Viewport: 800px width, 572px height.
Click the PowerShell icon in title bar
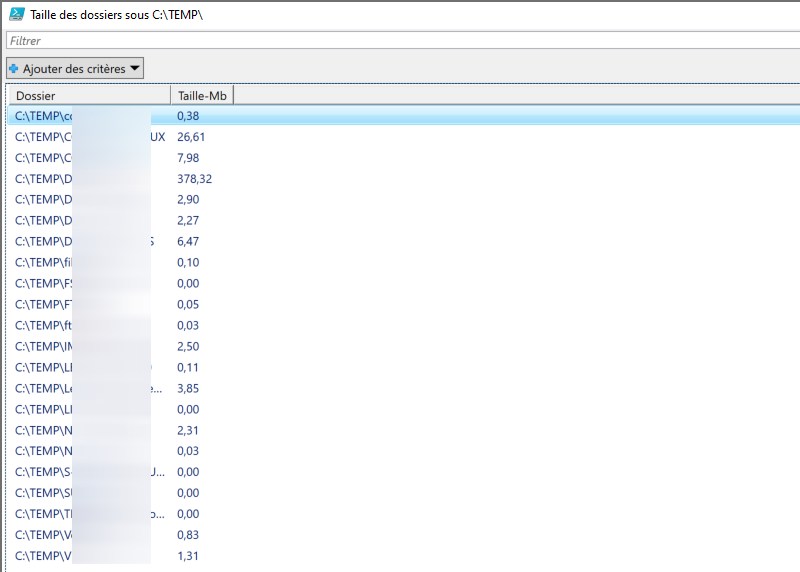click(x=16, y=14)
